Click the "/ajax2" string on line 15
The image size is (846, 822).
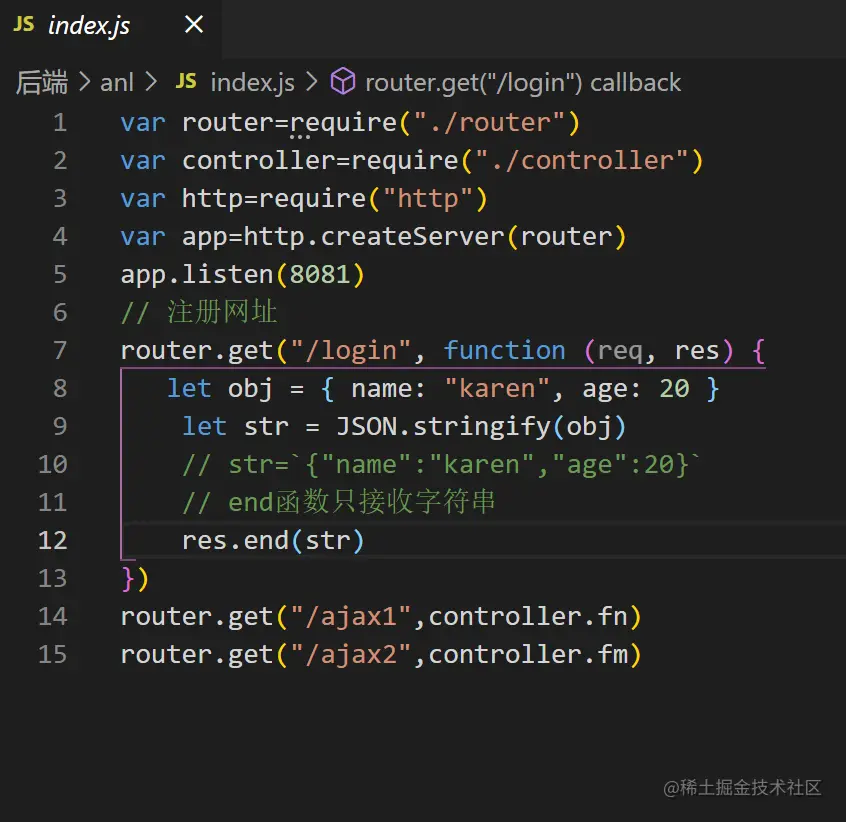click(x=351, y=654)
